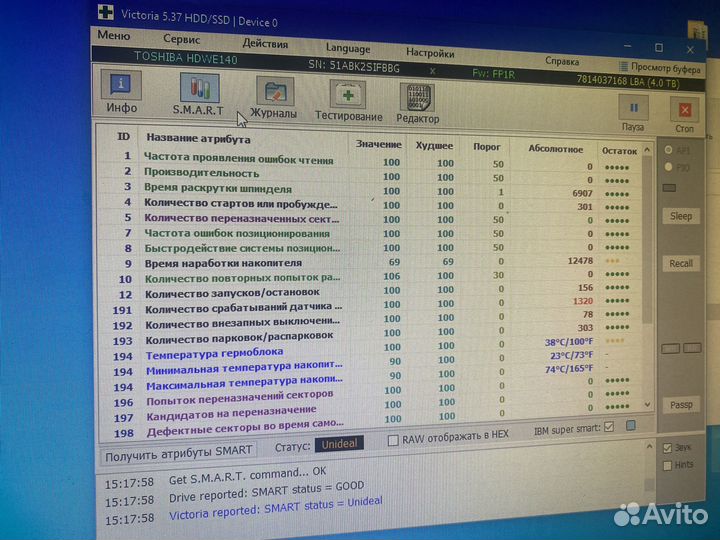Open the Language menu
Image resolution: width=720 pixels, height=540 pixels.
pos(348,48)
